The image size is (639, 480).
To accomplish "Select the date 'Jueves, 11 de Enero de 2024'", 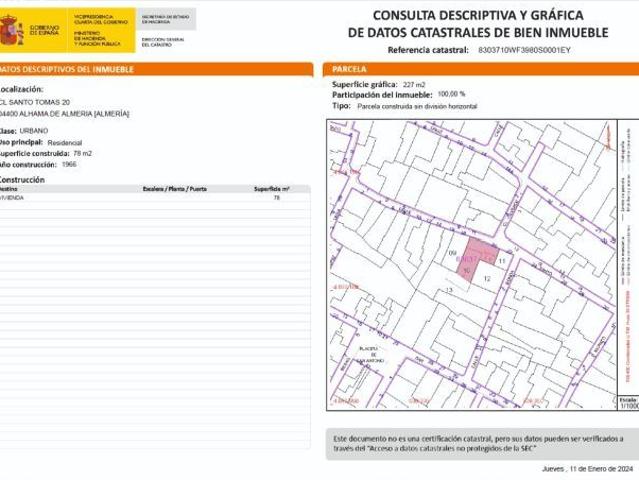I will pyautogui.click(x=588, y=469).
